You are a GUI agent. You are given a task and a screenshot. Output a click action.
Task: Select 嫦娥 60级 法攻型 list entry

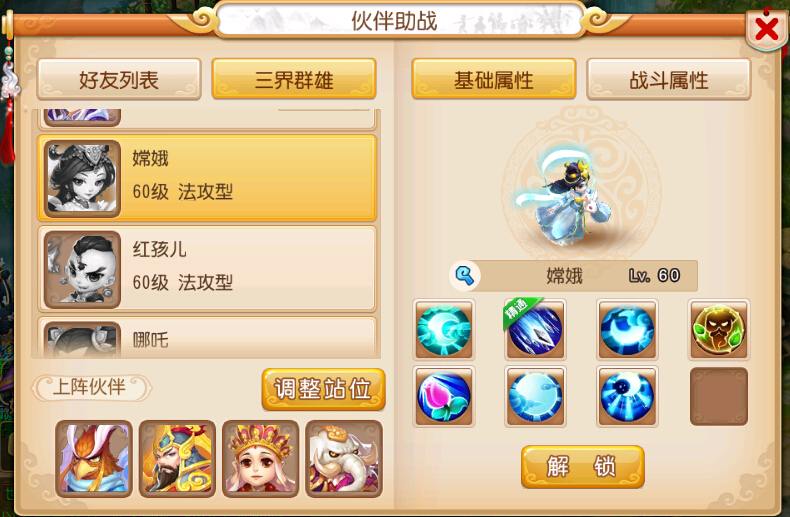click(207, 178)
